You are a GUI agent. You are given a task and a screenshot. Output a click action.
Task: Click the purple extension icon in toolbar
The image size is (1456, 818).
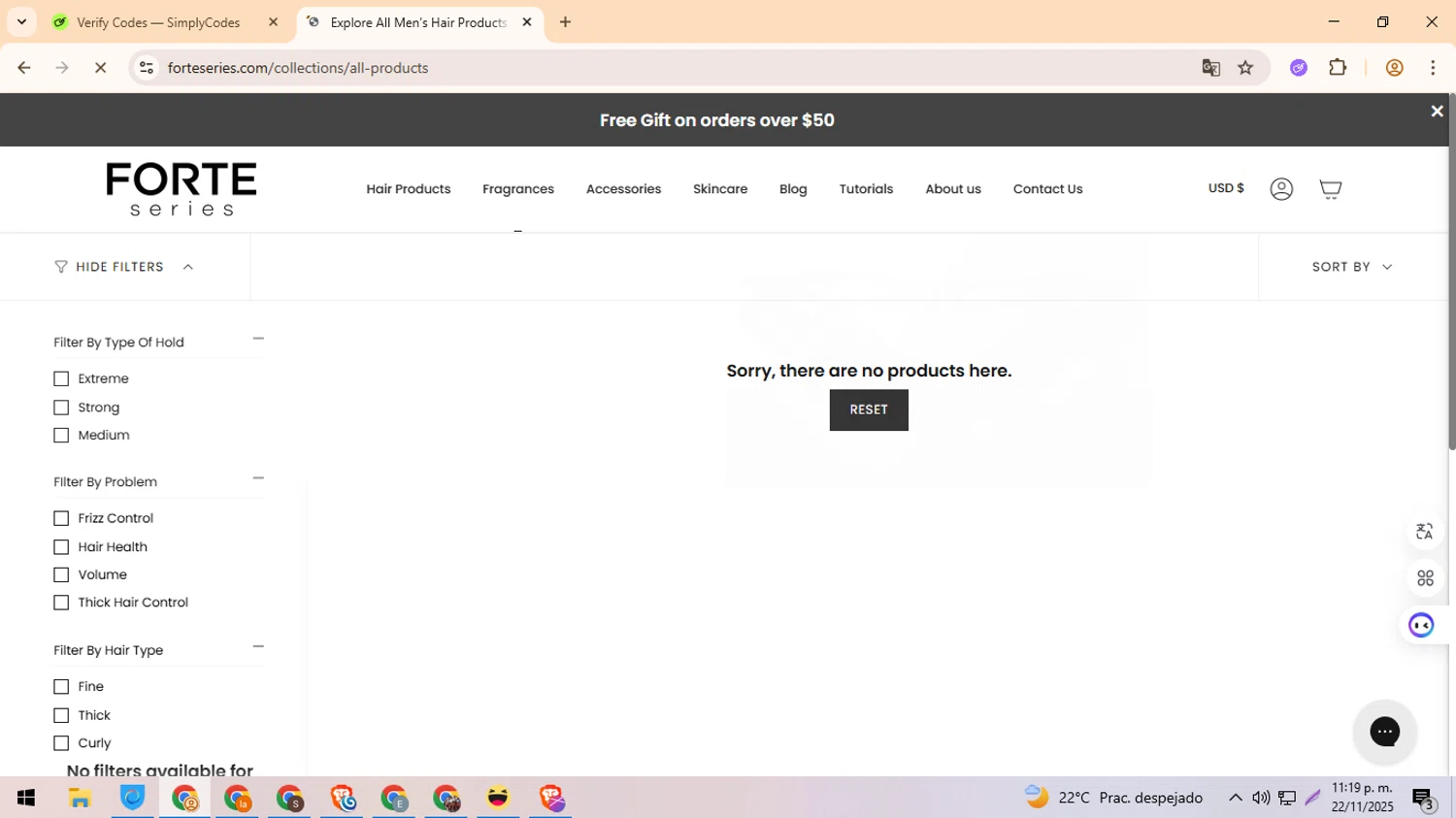click(1299, 68)
